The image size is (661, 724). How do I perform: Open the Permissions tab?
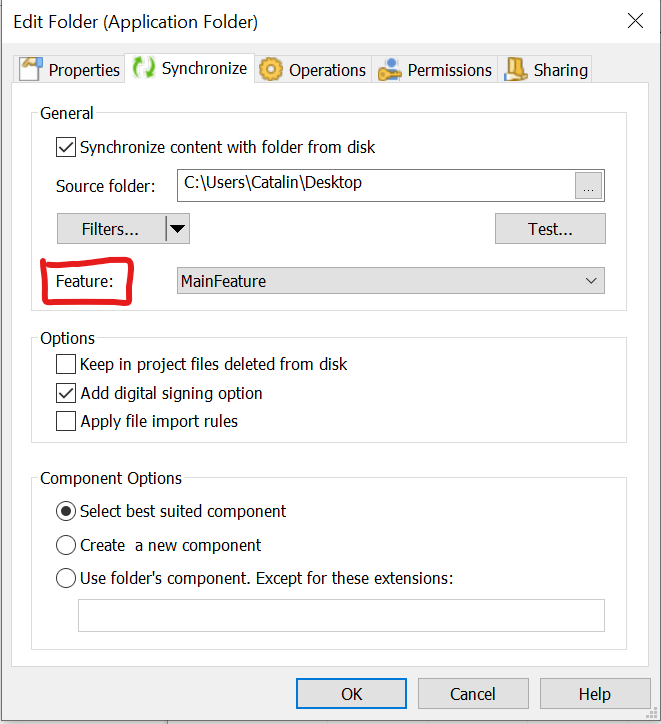point(449,70)
